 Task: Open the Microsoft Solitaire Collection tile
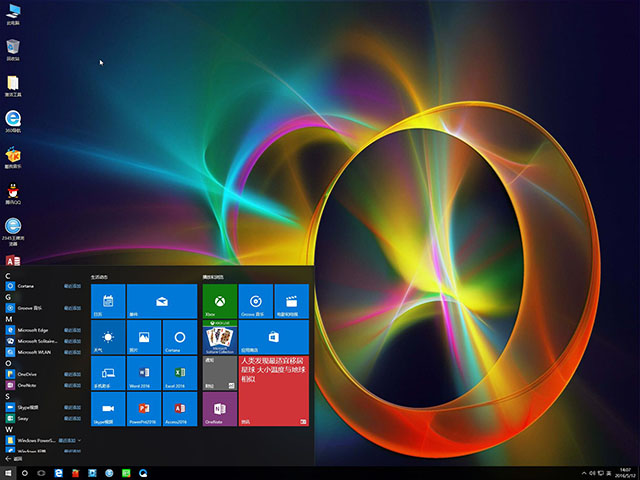(220, 337)
